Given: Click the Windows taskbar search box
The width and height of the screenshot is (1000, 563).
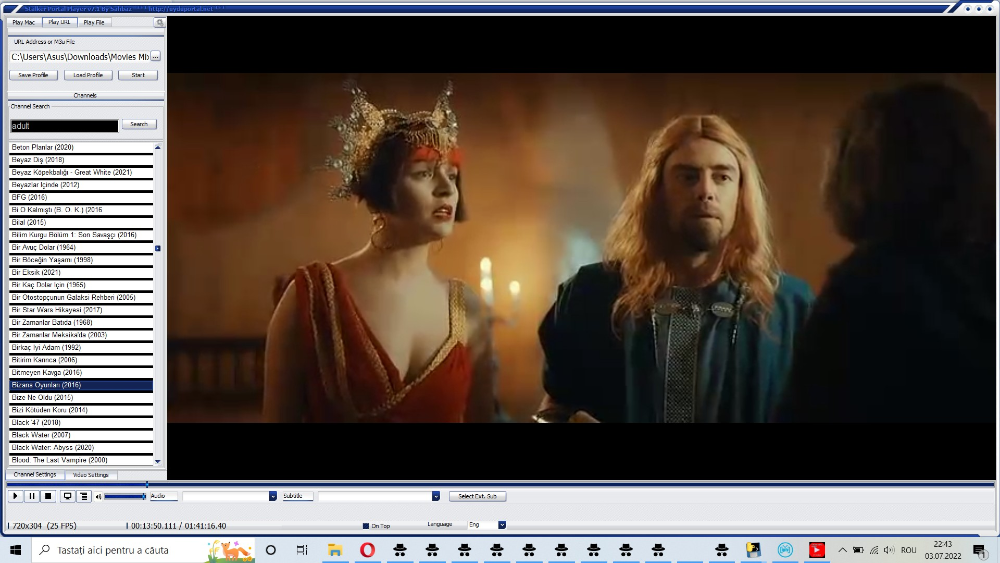Looking at the screenshot, I should (143, 550).
